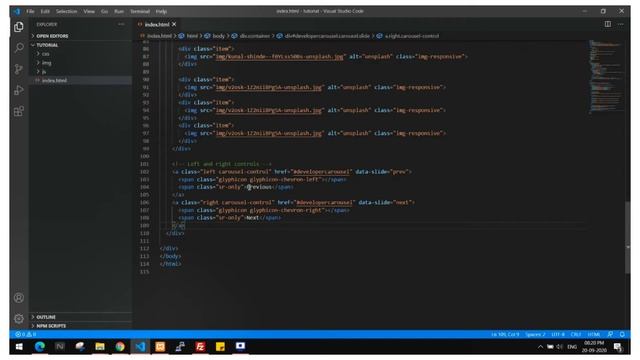Open File Explorer from the taskbar

click(x=100, y=347)
